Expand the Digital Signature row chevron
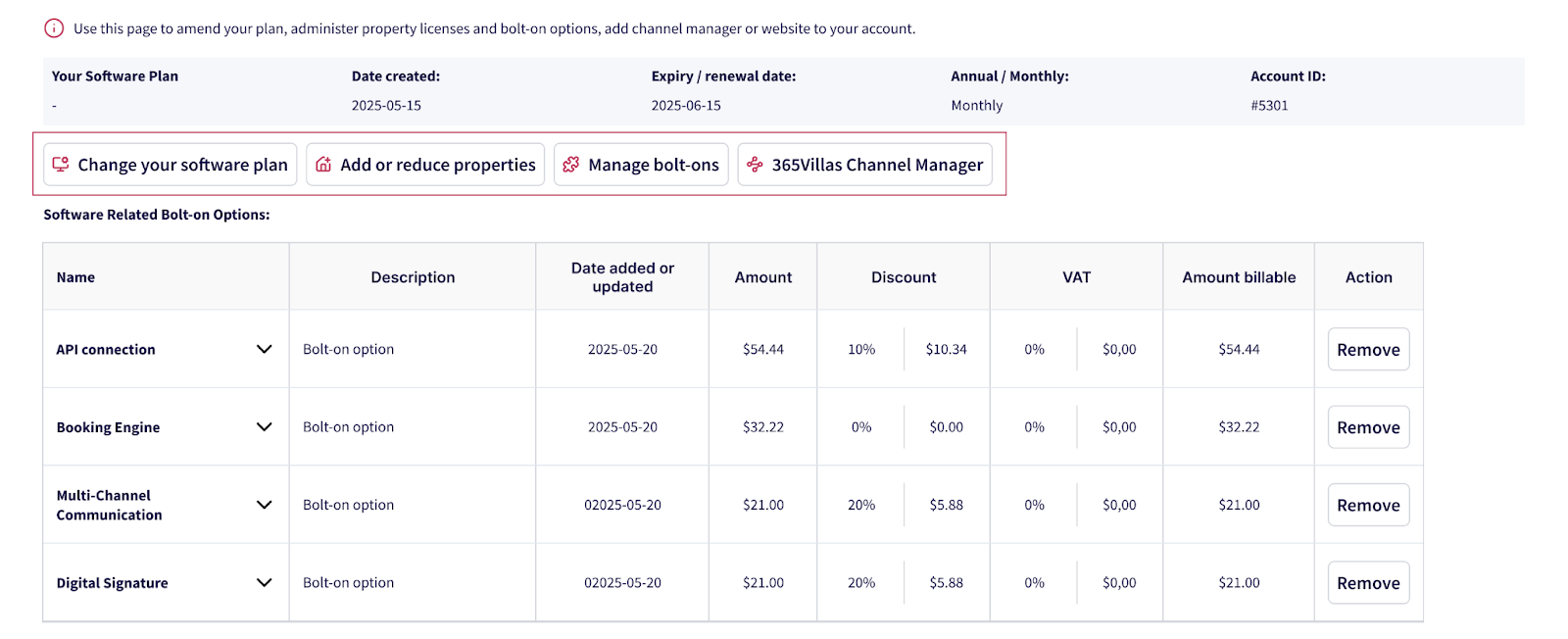This screenshot has width=1568, height=639. click(264, 582)
